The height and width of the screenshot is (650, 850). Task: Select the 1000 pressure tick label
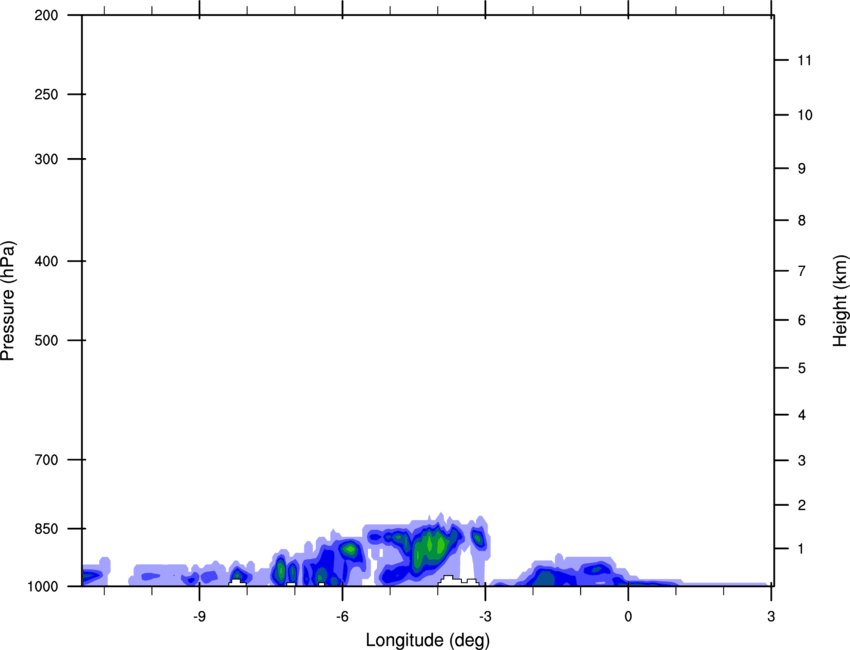[42, 586]
